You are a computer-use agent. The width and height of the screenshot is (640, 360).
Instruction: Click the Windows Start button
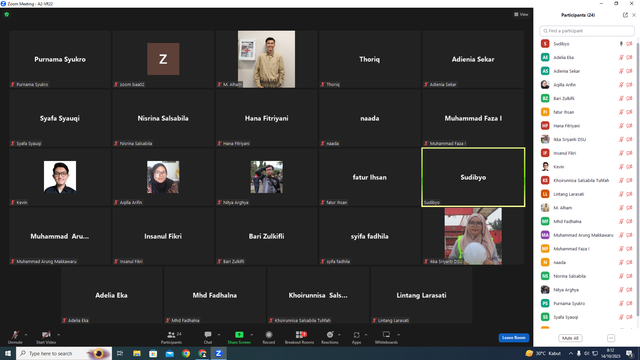[x=8, y=353]
